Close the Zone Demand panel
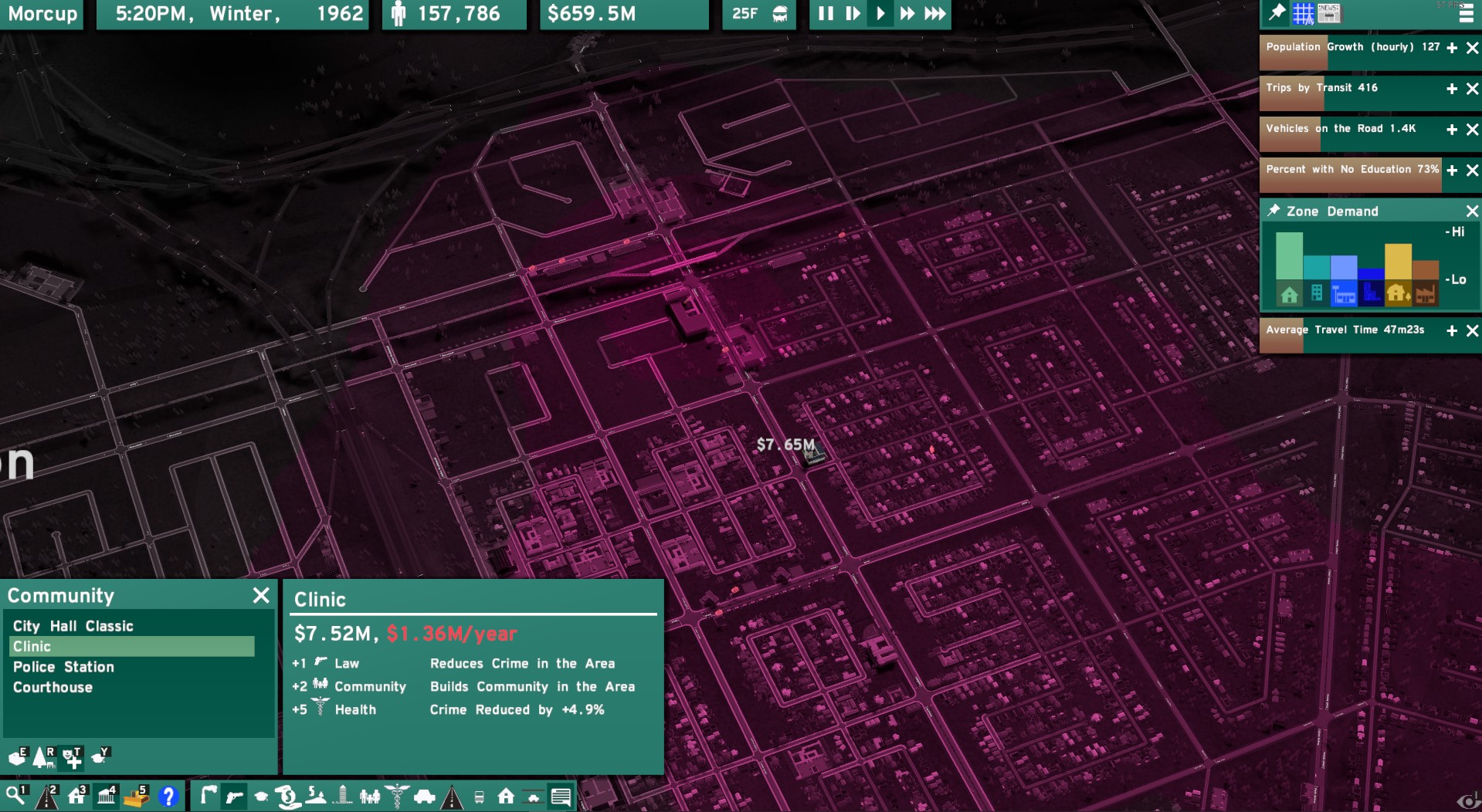Viewport: 1482px width, 812px height. pos(1472,211)
